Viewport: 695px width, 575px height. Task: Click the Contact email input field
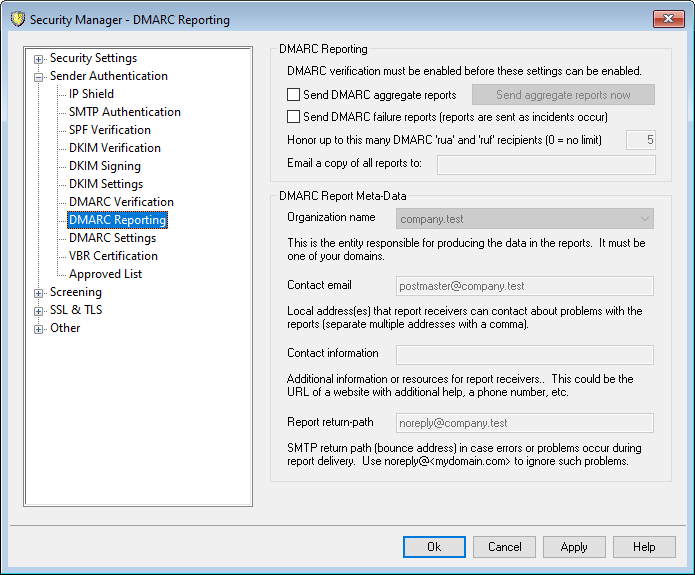tap(525, 286)
